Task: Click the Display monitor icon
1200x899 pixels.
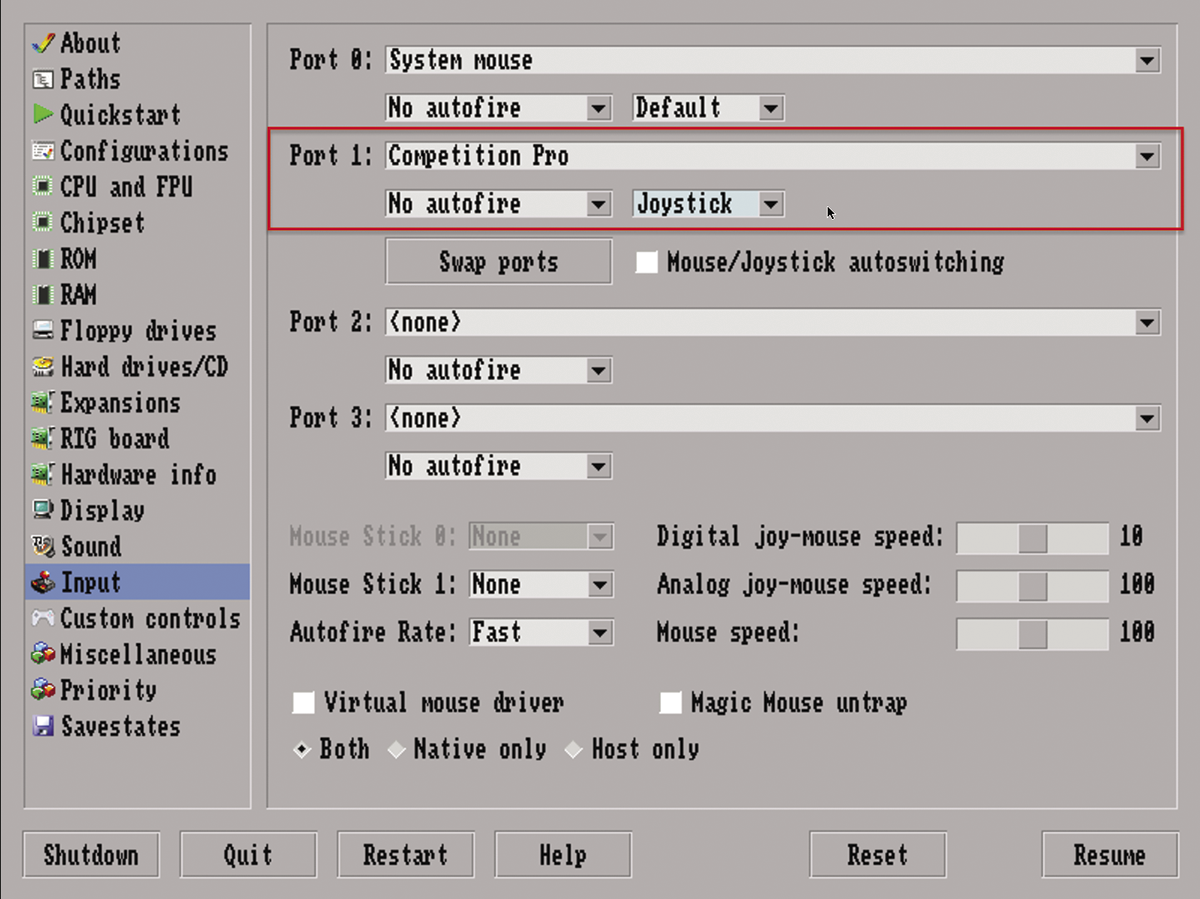Action: pos(43,511)
